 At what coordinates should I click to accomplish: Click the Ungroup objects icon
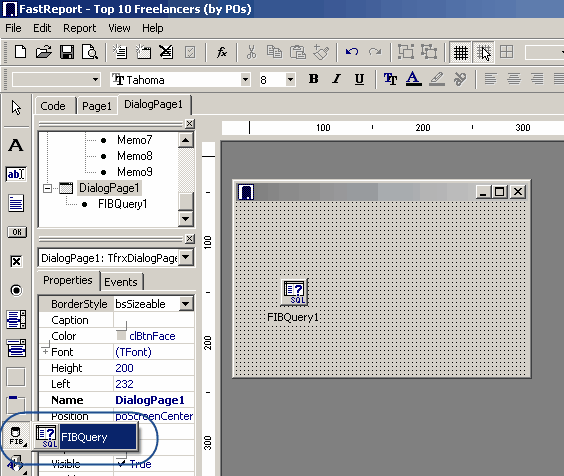coord(429,52)
